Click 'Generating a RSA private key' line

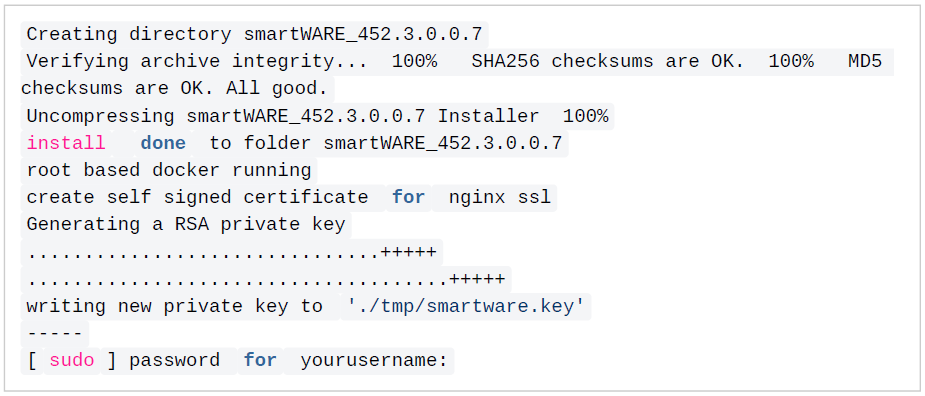point(186,224)
